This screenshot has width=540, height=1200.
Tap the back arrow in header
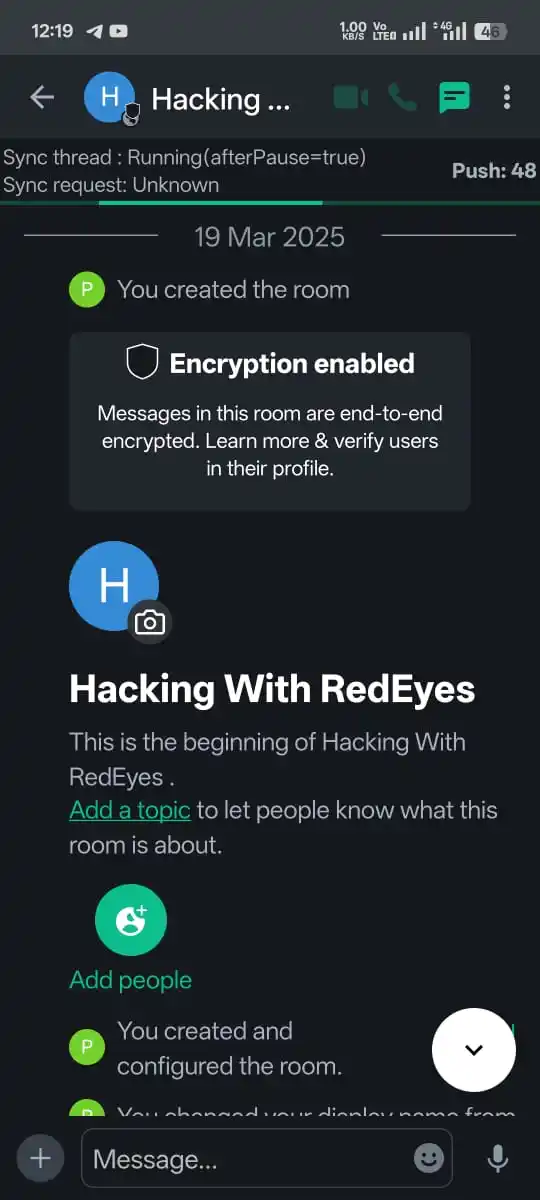coord(41,97)
